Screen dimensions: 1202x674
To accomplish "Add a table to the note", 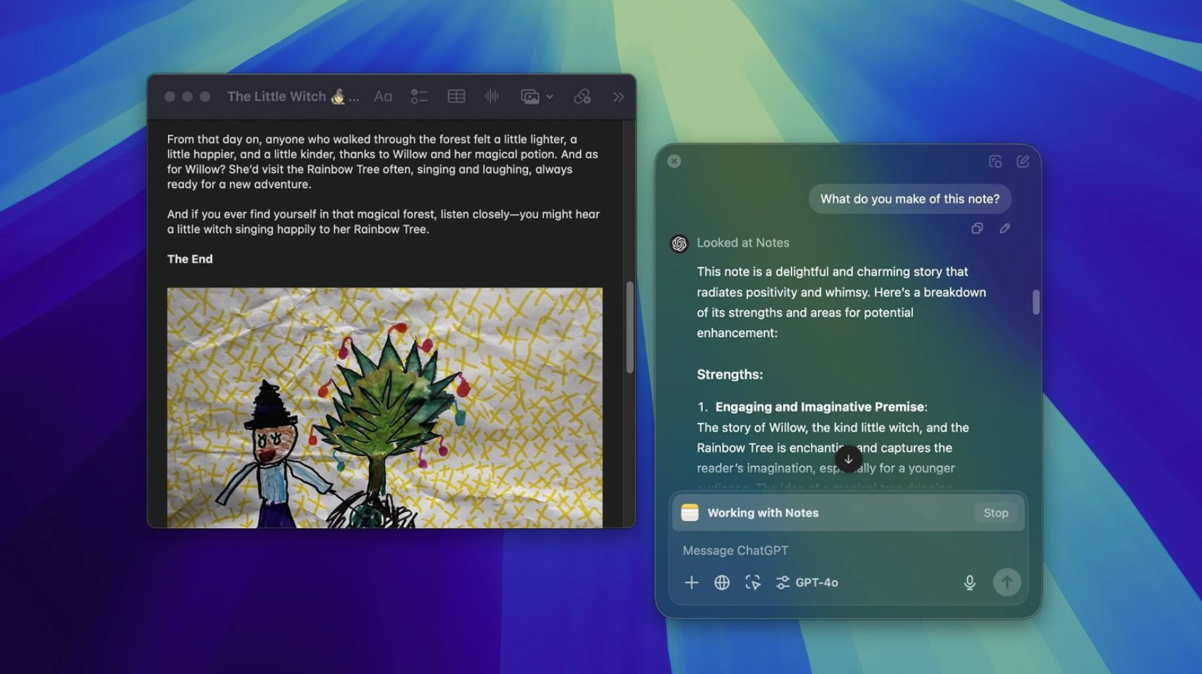I will [x=456, y=97].
